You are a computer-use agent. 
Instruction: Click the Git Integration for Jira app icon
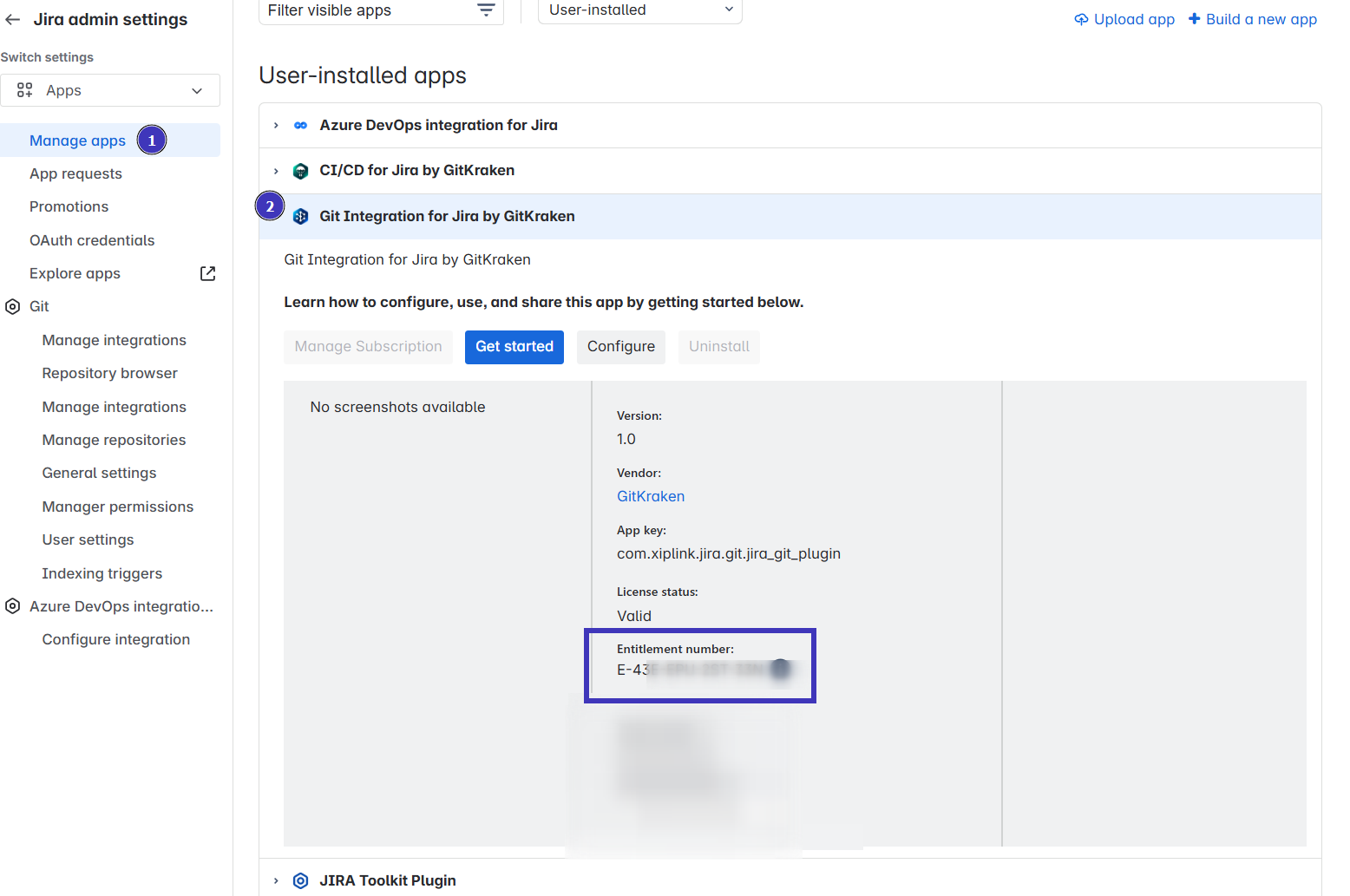click(x=300, y=216)
